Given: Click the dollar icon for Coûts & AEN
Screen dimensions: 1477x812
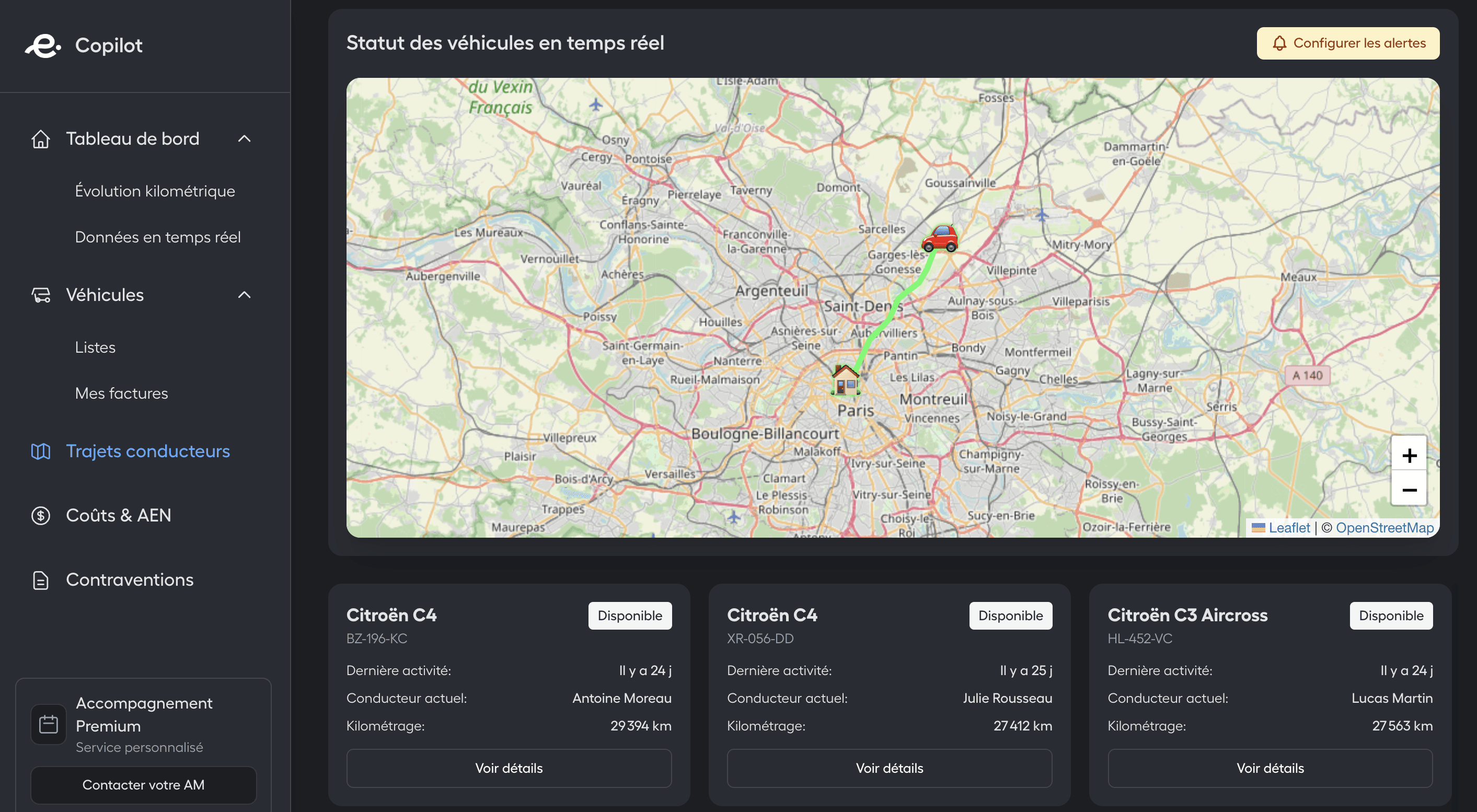Looking at the screenshot, I should tap(41, 515).
